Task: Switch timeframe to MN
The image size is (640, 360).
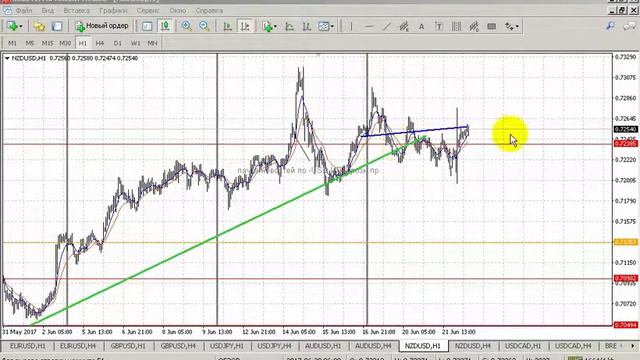Action: pyautogui.click(x=152, y=43)
